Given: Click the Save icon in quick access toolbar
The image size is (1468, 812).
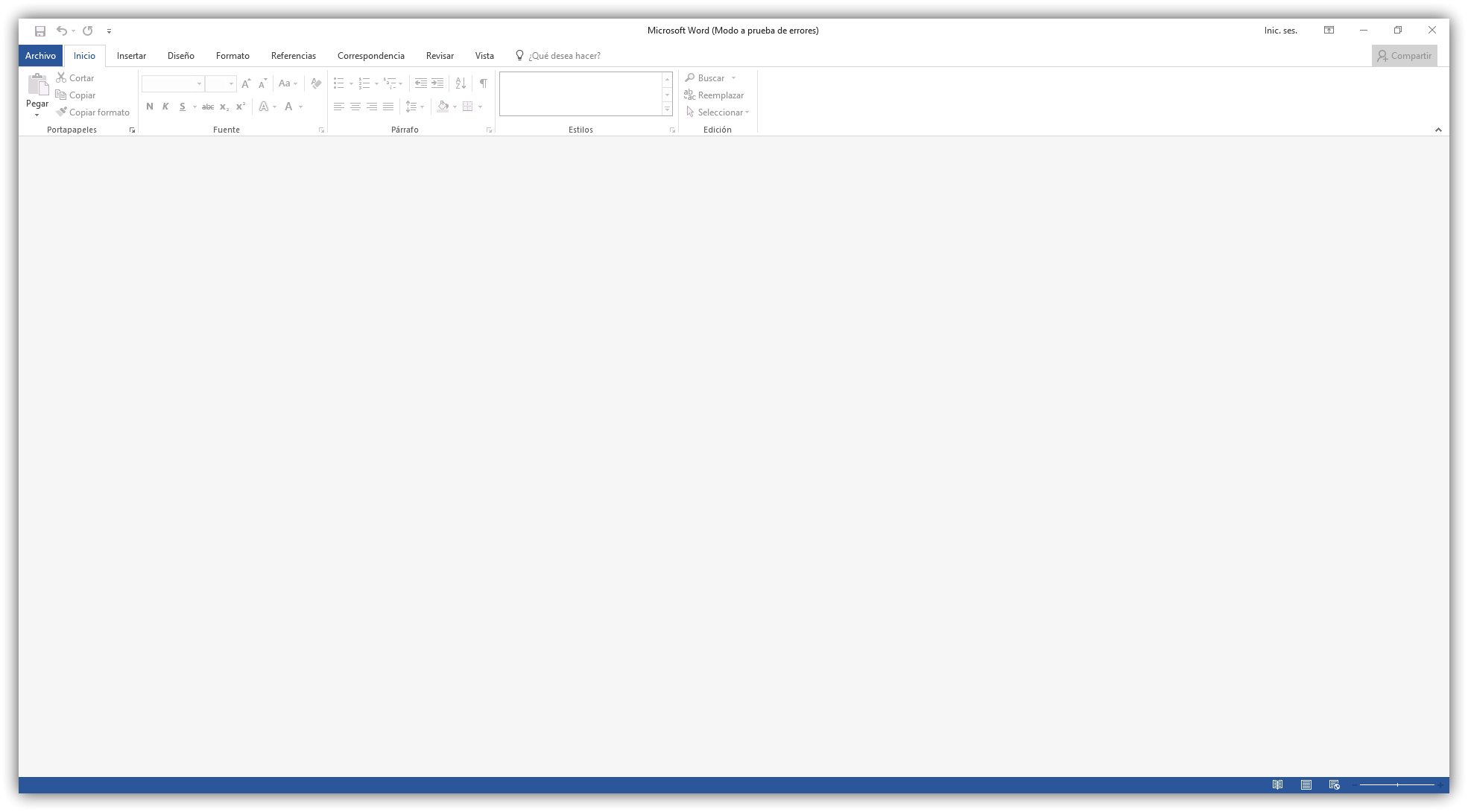Looking at the screenshot, I should pyautogui.click(x=40, y=31).
